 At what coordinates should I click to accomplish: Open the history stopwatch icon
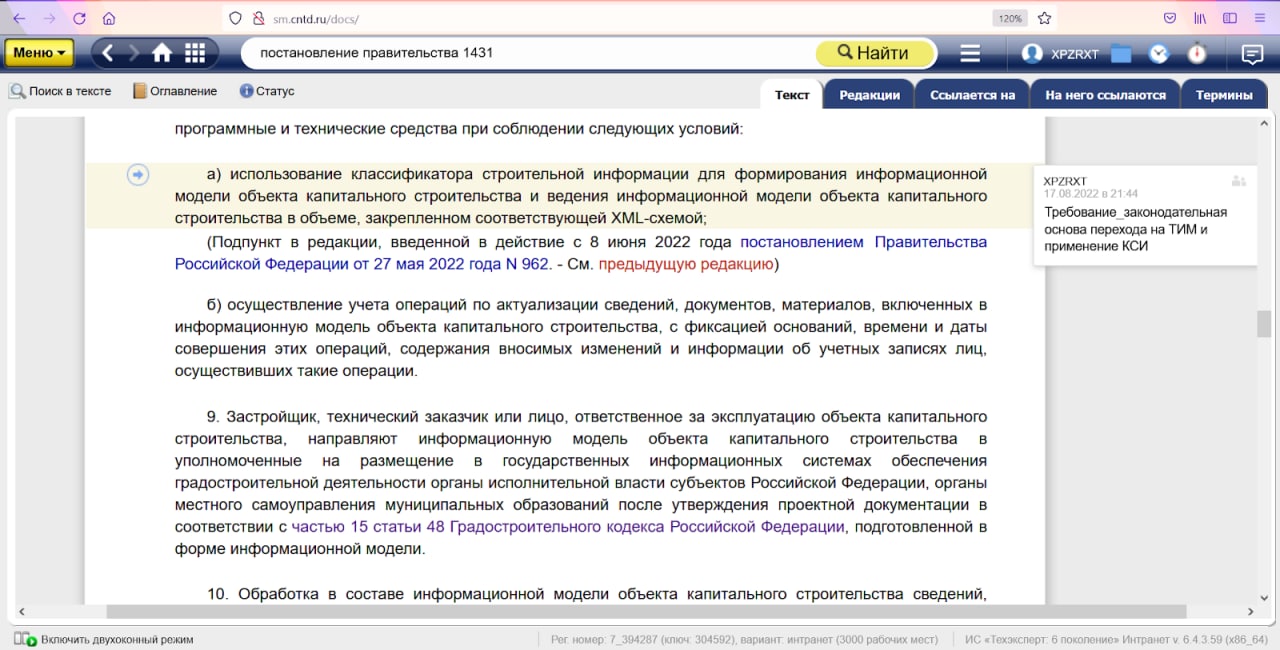pos(1197,53)
